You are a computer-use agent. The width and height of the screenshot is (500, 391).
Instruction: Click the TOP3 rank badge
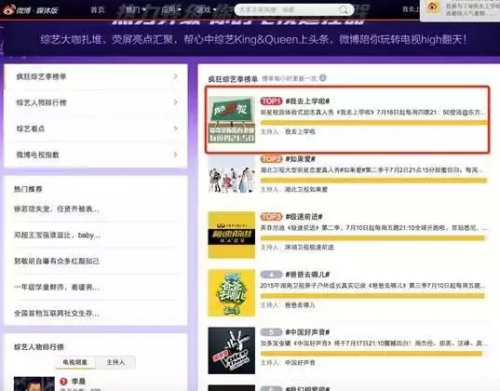click(x=271, y=217)
